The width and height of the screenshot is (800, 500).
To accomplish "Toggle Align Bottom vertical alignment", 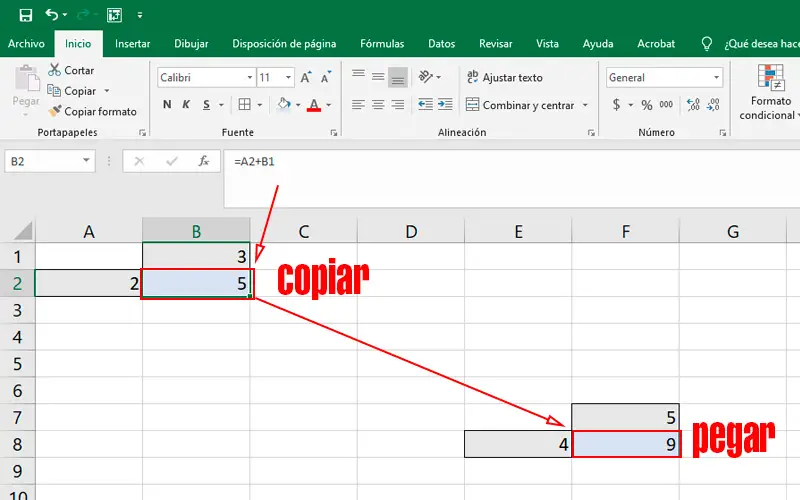I will (398, 78).
